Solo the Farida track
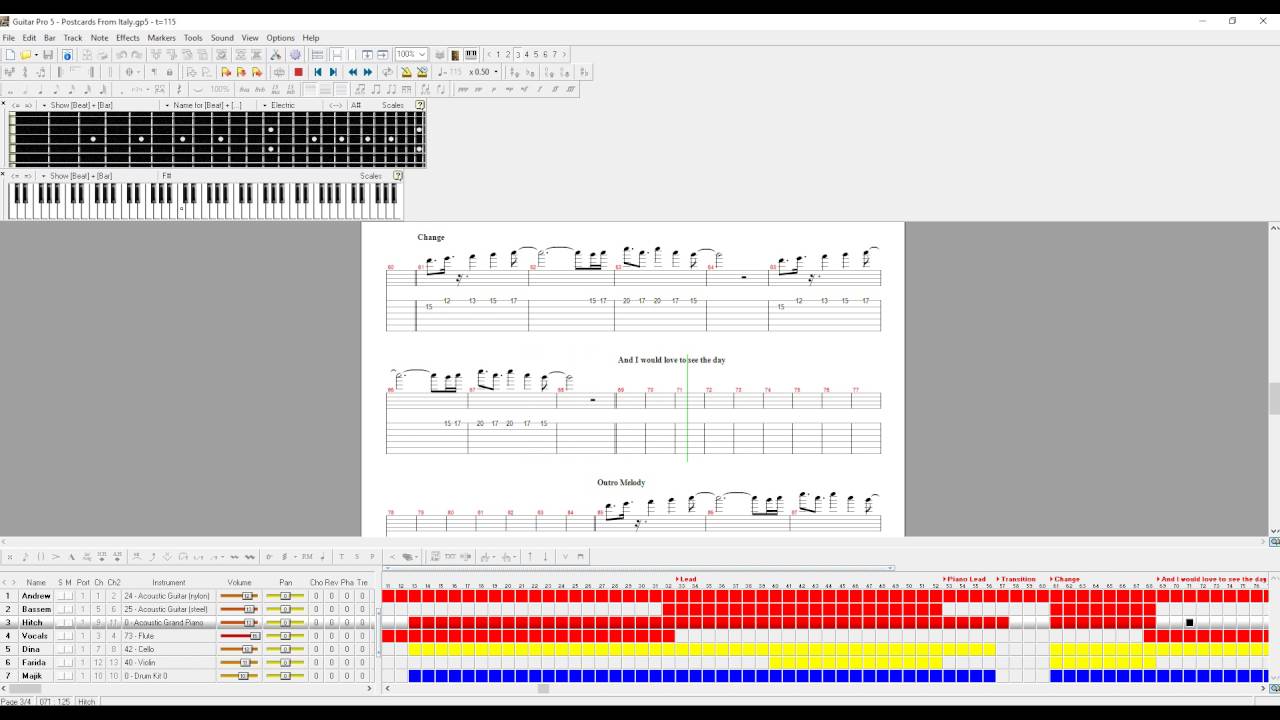 61,662
